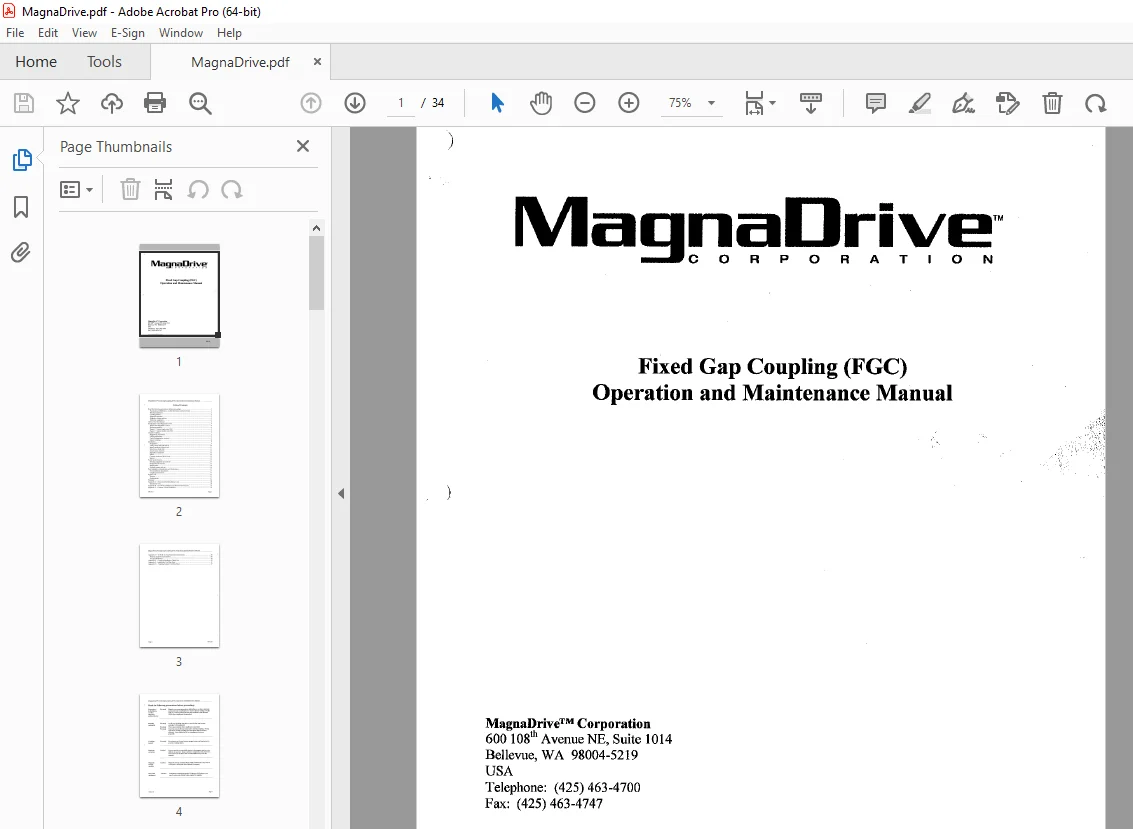Open the Edit menu

[x=48, y=33]
